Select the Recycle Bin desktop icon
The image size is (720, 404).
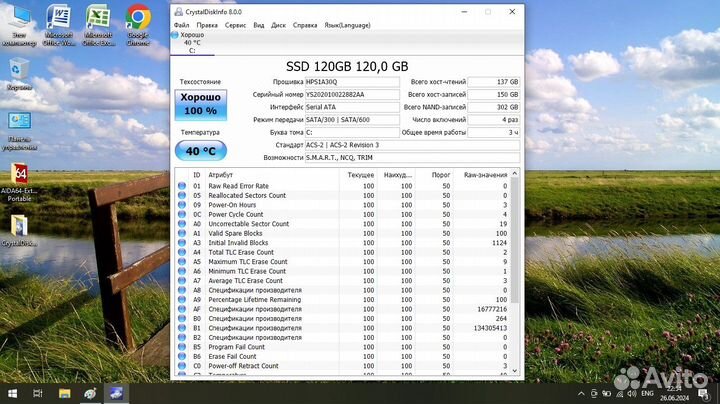point(19,74)
